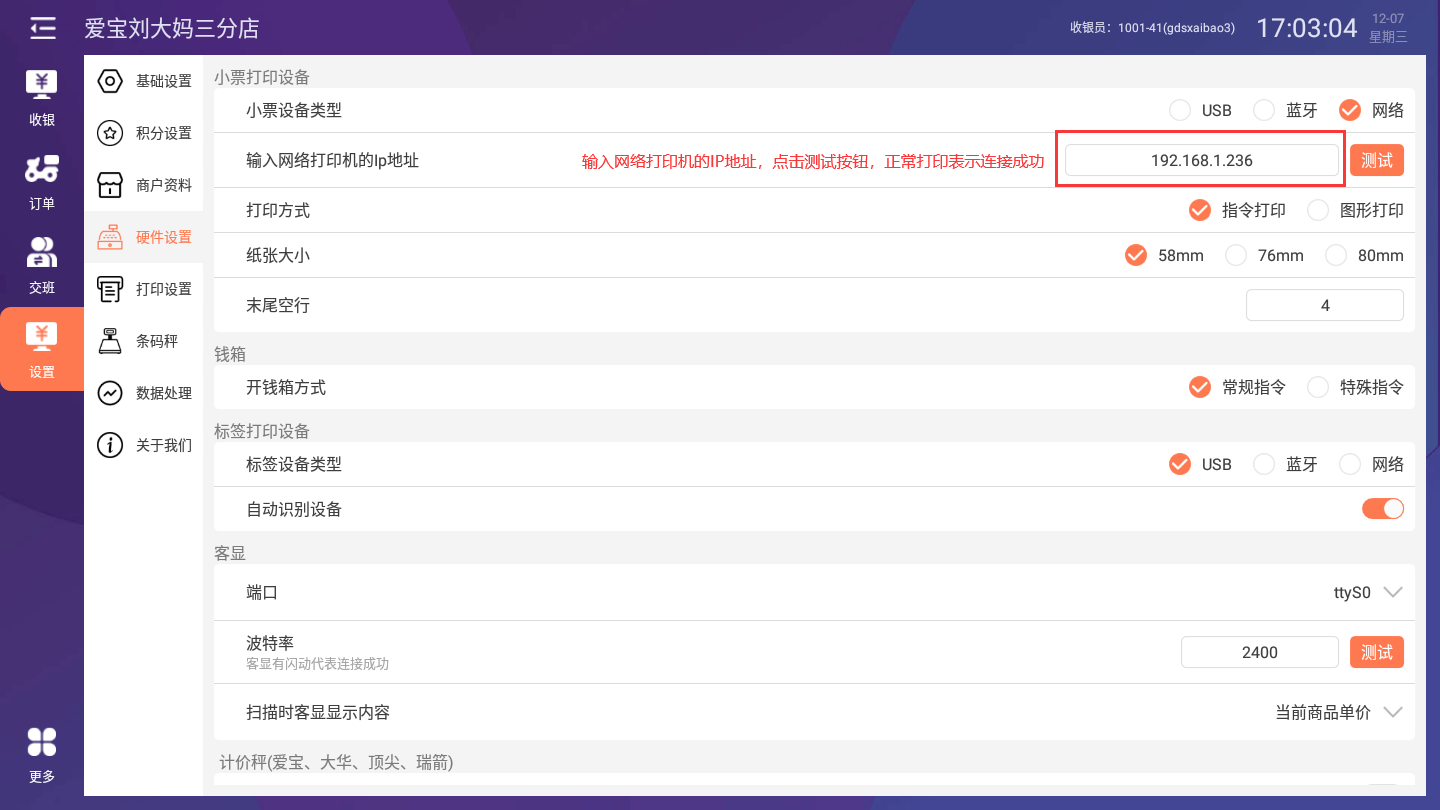1440x810 pixels.
Task: Click the 扫描时客显显示内容 label
Action: click(x=318, y=712)
